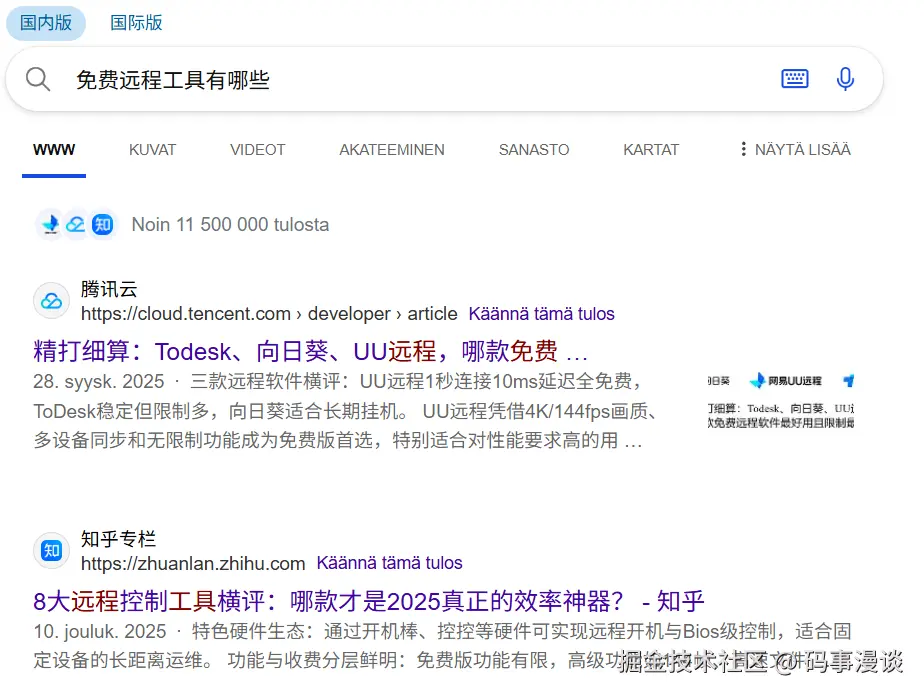Click the cloud.tencent.com URL
Screen dimensions: 924x696
click(x=269, y=314)
